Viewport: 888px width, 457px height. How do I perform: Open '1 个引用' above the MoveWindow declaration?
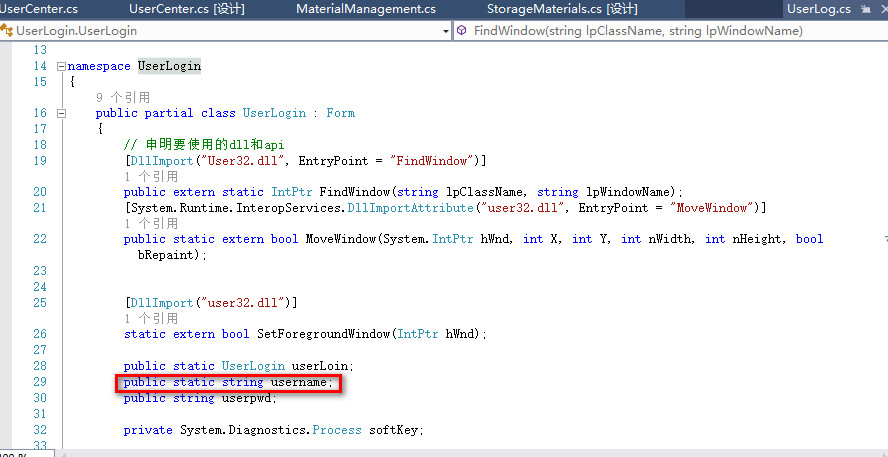tap(151, 223)
